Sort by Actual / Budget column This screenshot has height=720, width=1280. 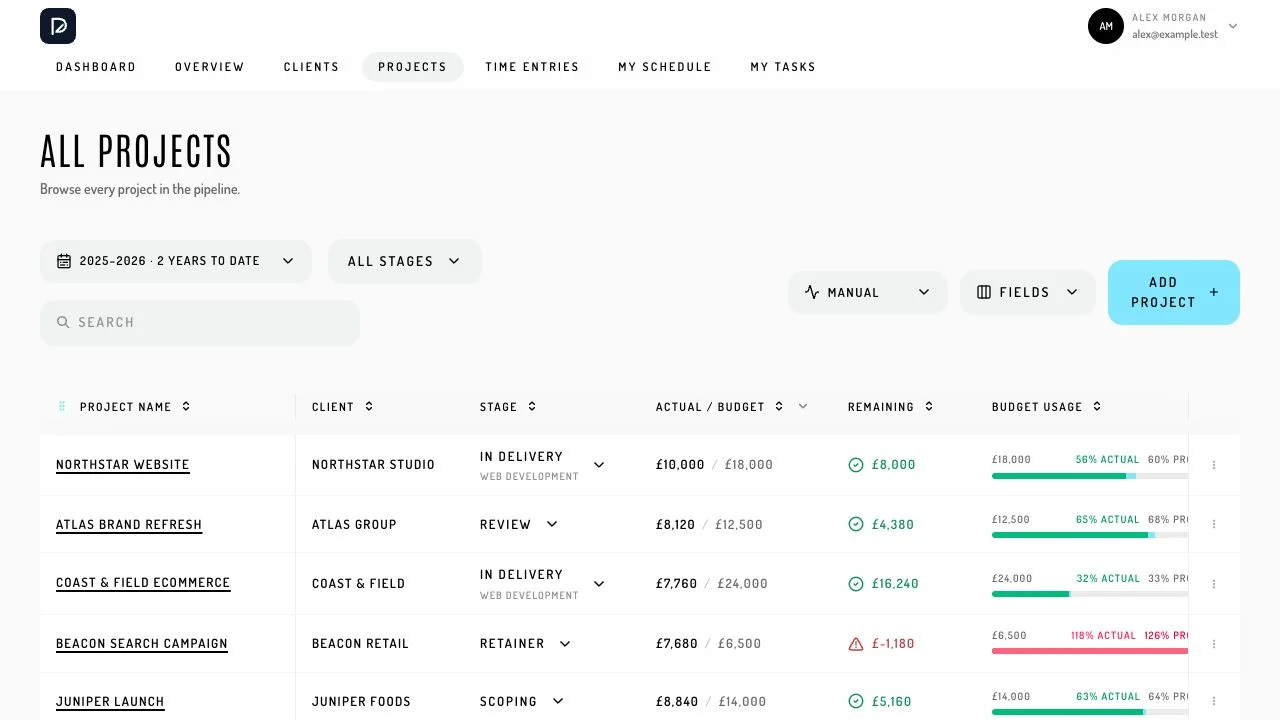(720, 407)
